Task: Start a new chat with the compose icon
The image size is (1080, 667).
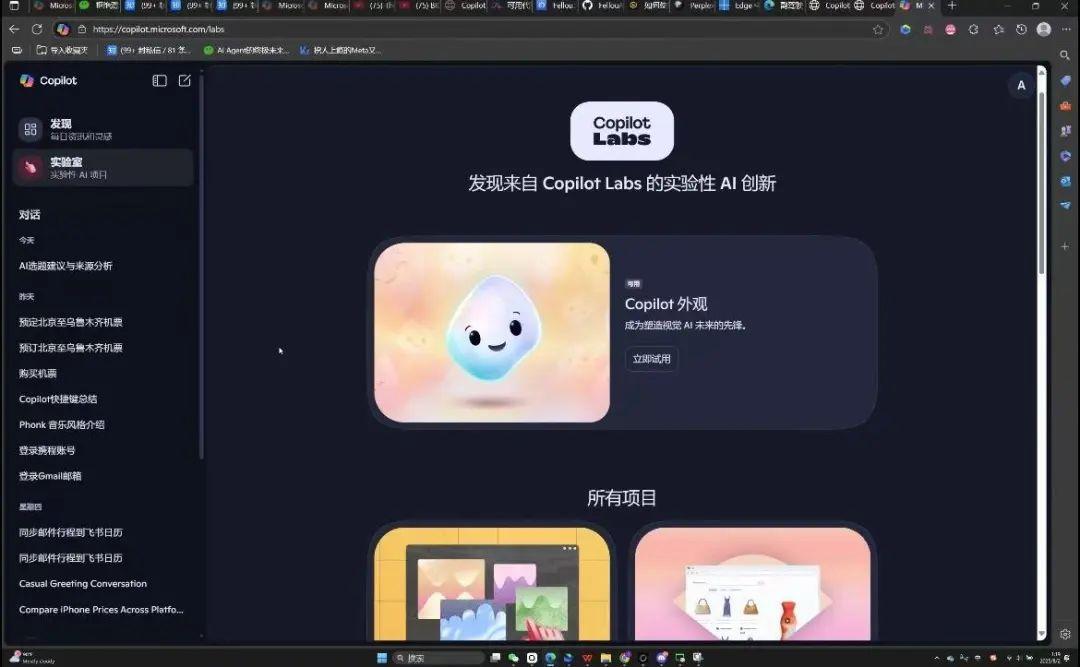Action: [x=184, y=81]
